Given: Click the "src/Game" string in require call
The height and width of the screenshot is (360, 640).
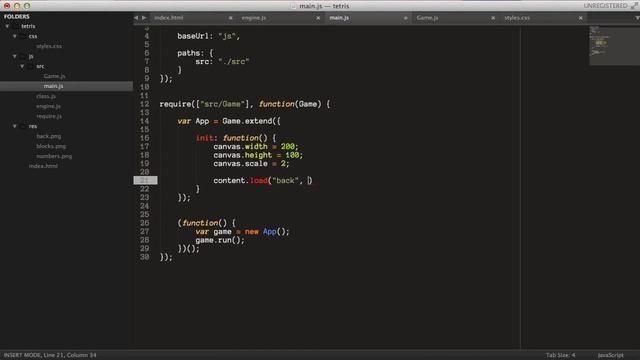Looking at the screenshot, I should coord(222,104).
